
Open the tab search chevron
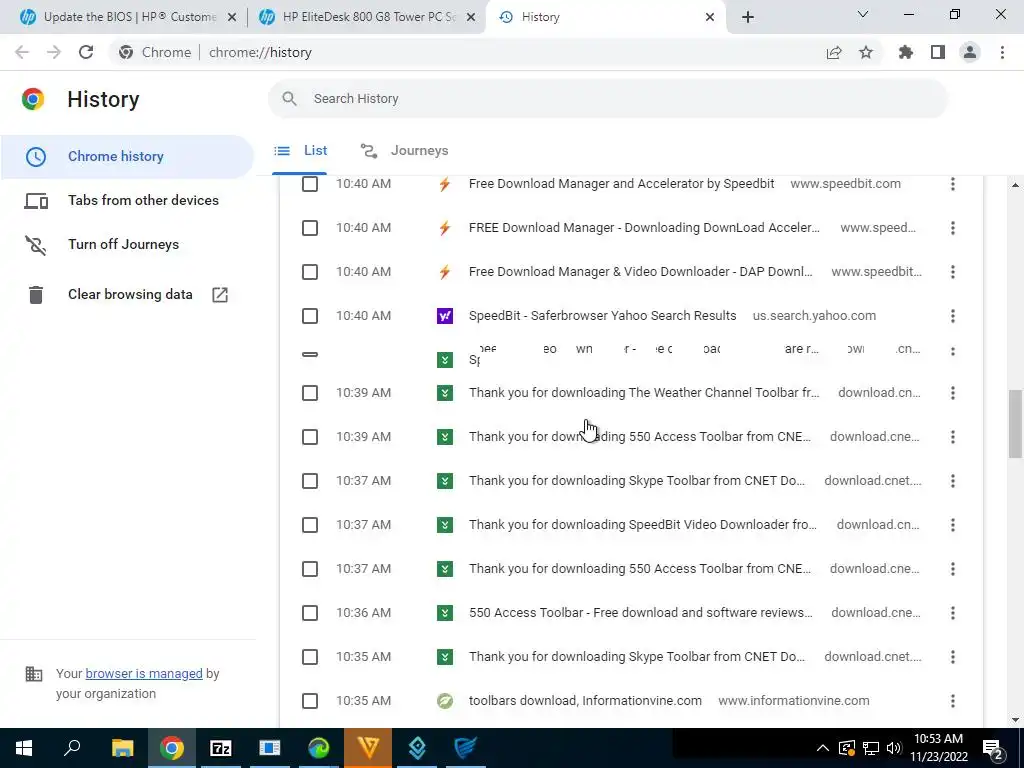point(863,14)
